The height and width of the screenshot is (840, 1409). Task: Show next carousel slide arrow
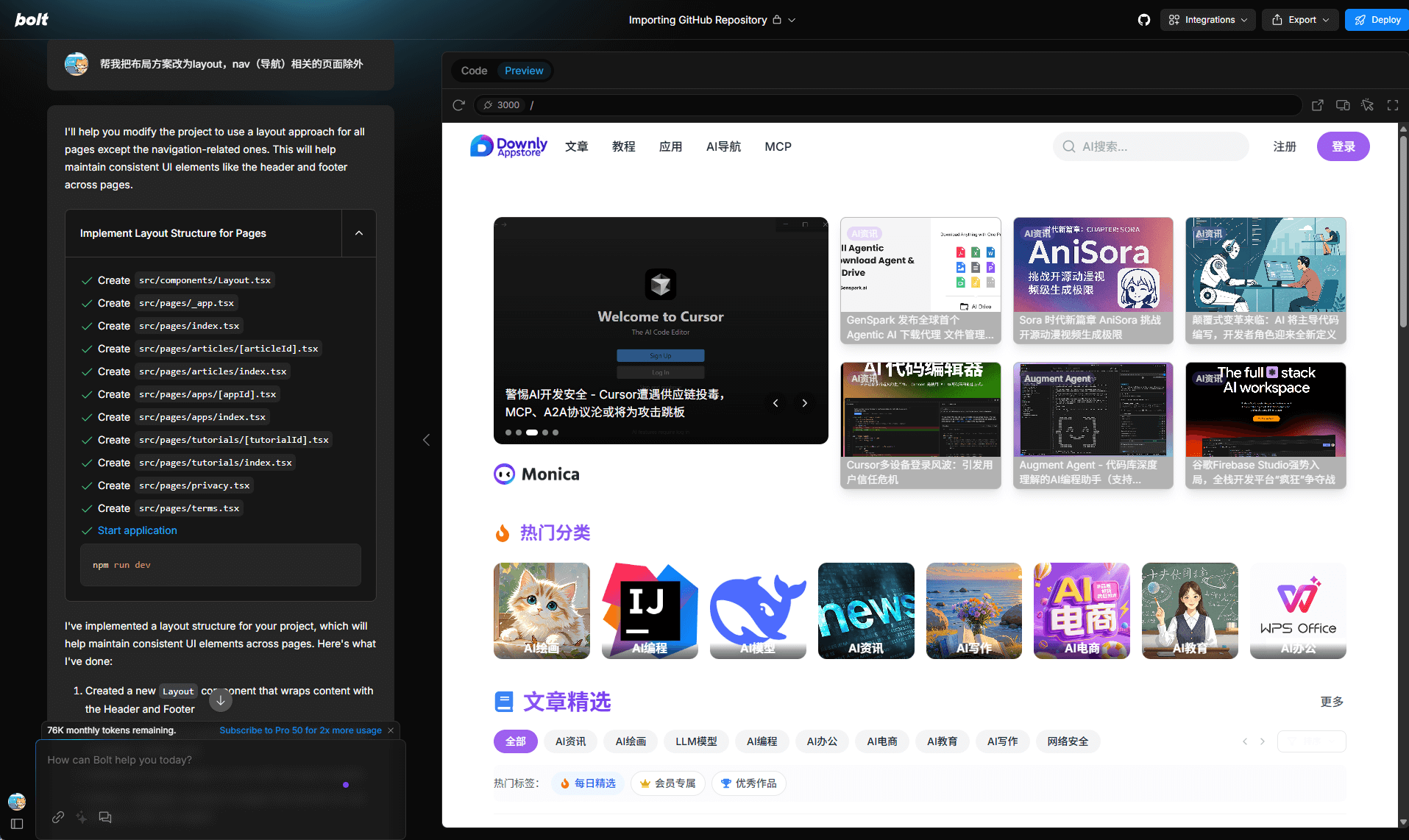click(805, 403)
